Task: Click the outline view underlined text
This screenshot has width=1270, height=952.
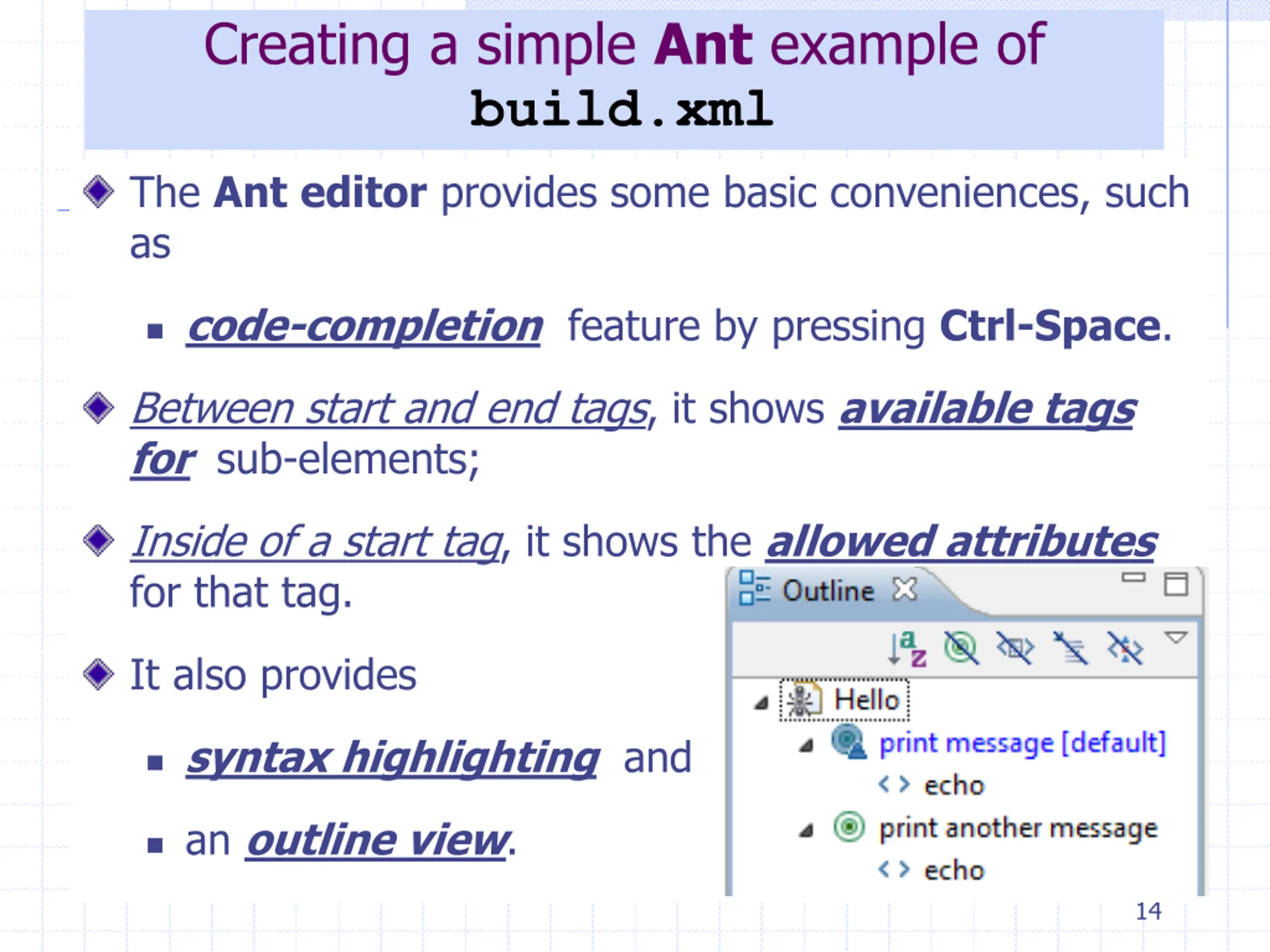Action: click(x=378, y=840)
